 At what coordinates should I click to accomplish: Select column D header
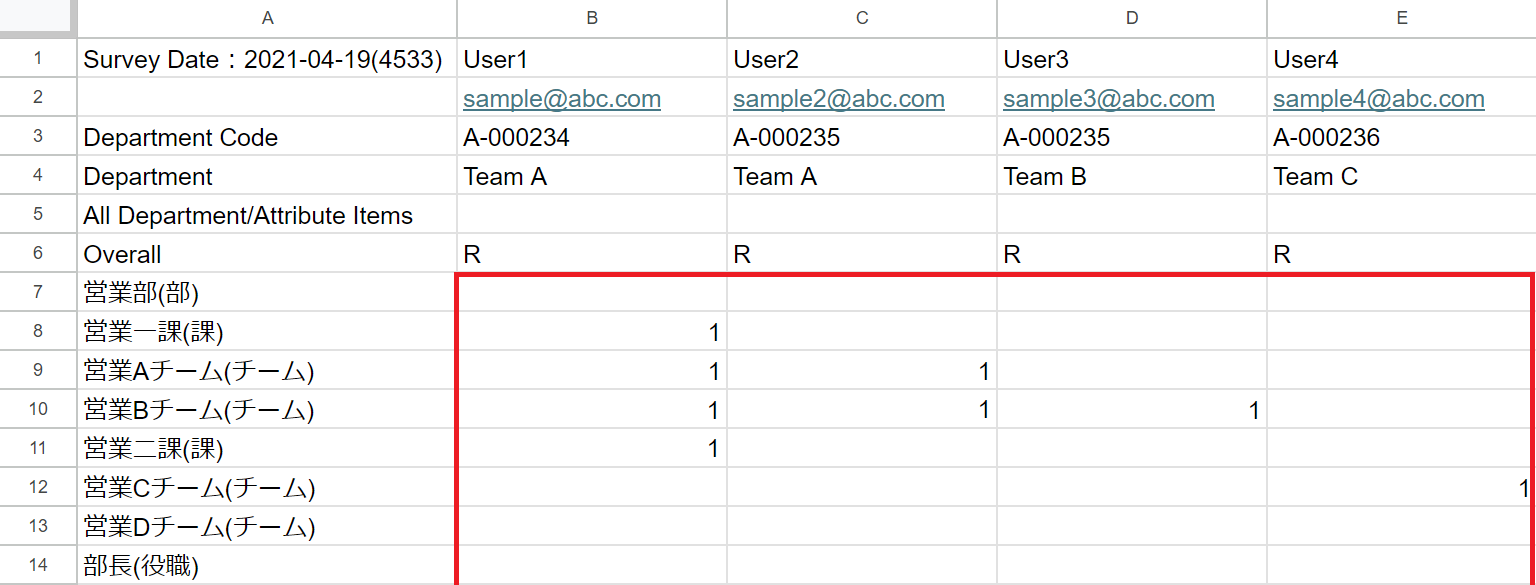[1132, 18]
